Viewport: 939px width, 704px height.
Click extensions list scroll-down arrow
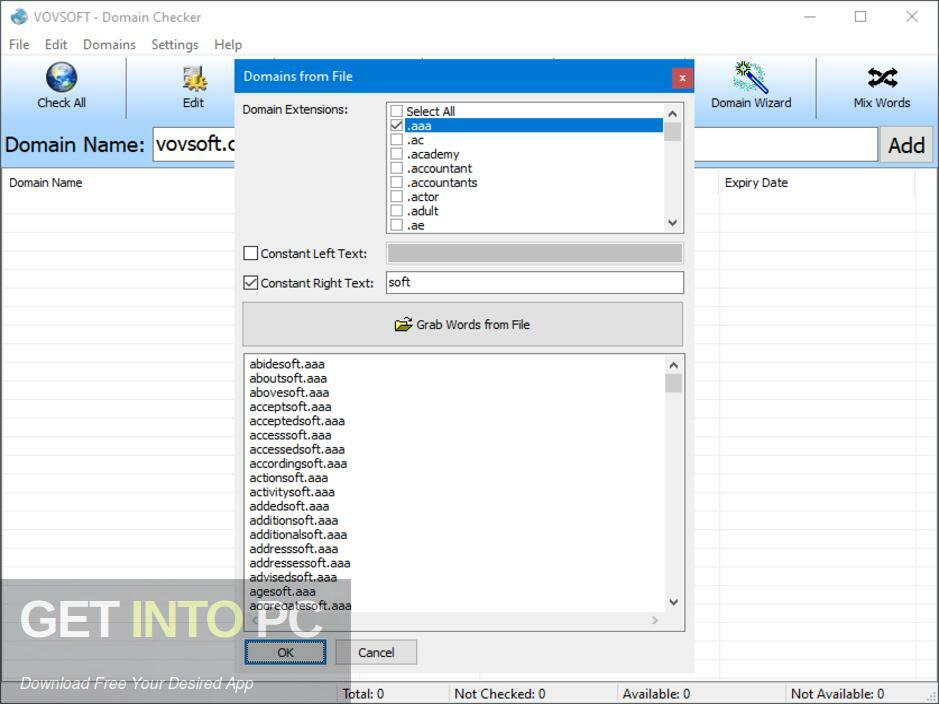coord(673,223)
